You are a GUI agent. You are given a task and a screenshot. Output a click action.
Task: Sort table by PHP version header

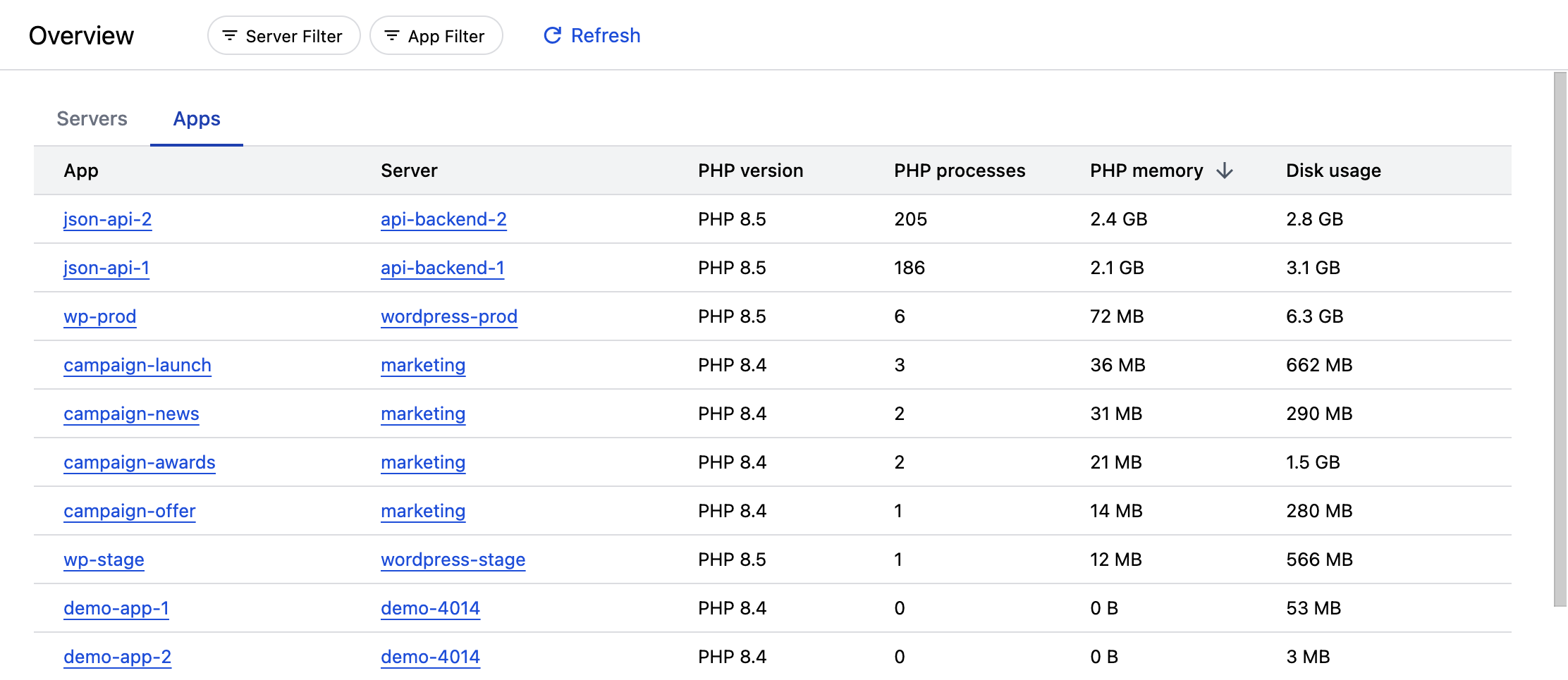pyautogui.click(x=750, y=171)
